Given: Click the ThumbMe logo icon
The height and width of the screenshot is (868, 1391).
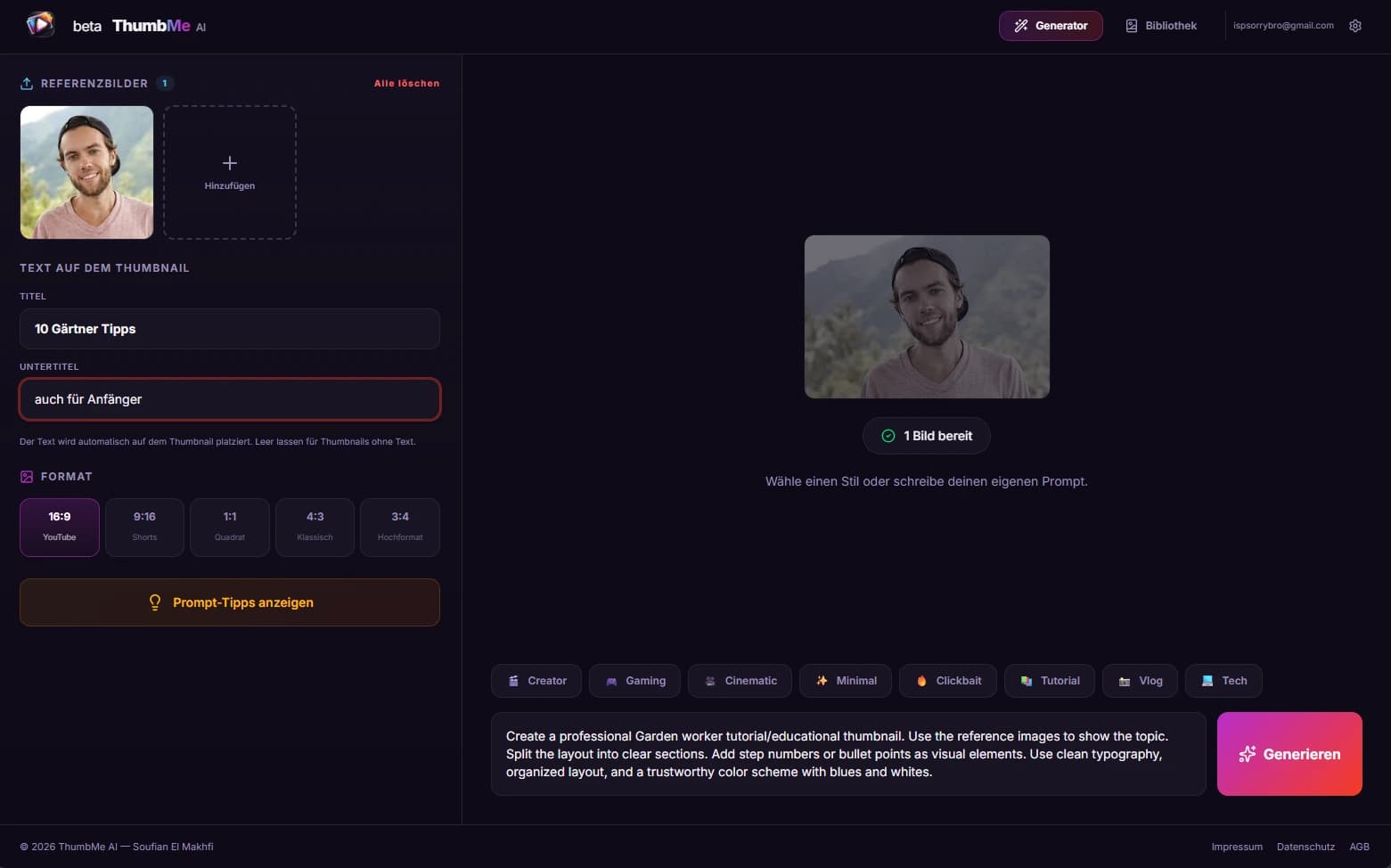Looking at the screenshot, I should pyautogui.click(x=39, y=24).
